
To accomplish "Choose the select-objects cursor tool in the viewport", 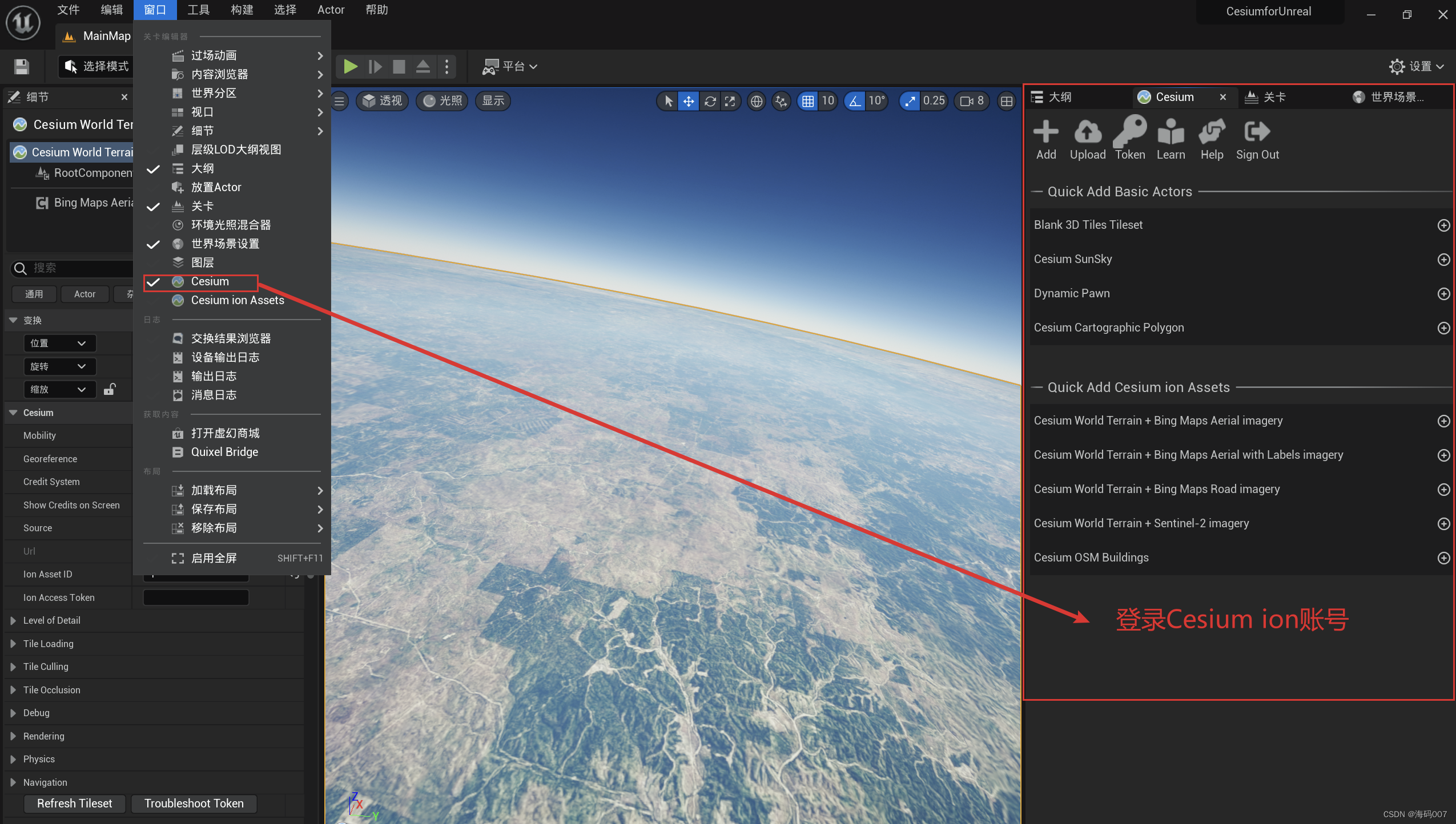I will coord(667,101).
